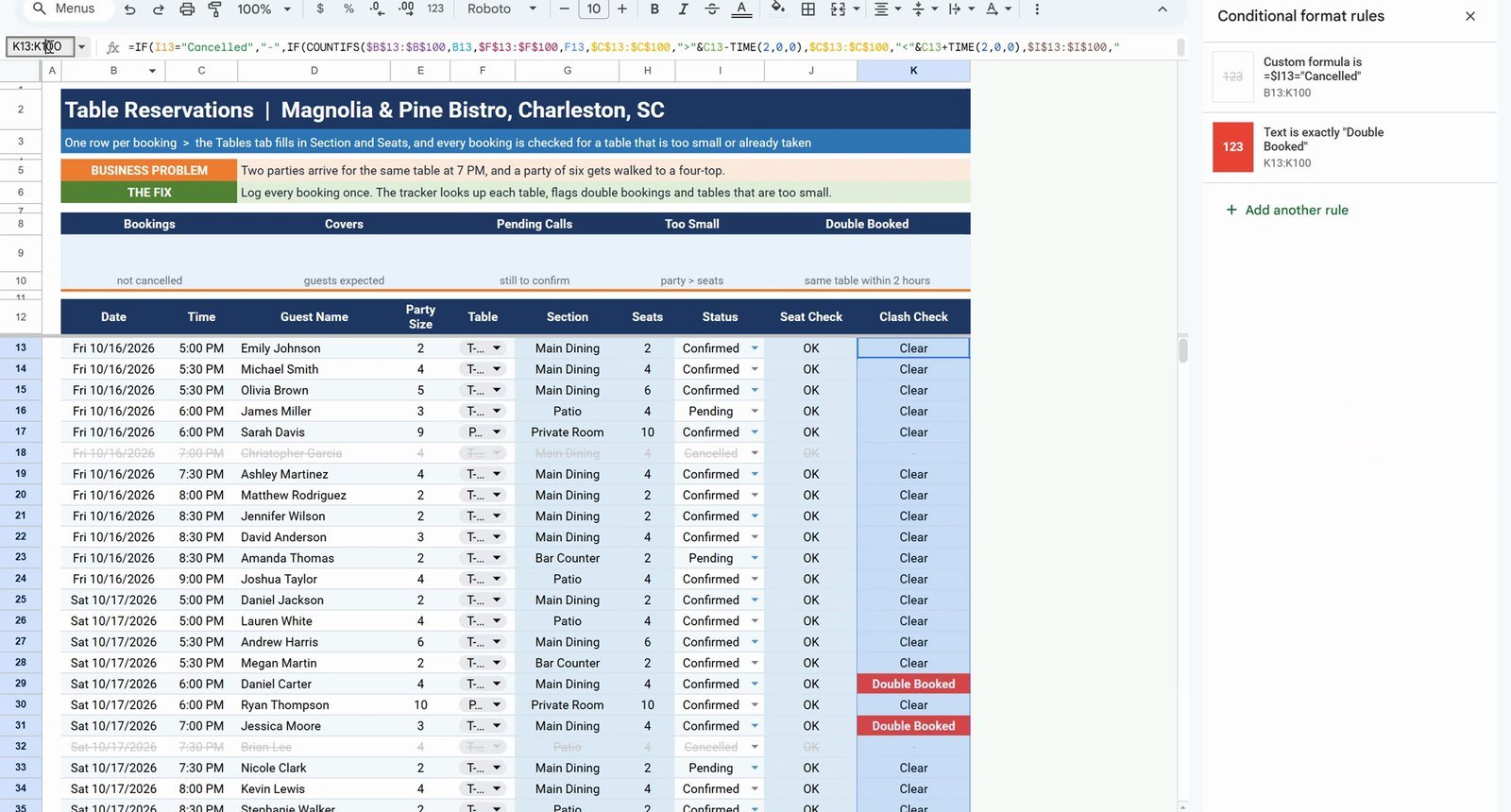
Task: Format selection as percent
Action: coord(349,9)
